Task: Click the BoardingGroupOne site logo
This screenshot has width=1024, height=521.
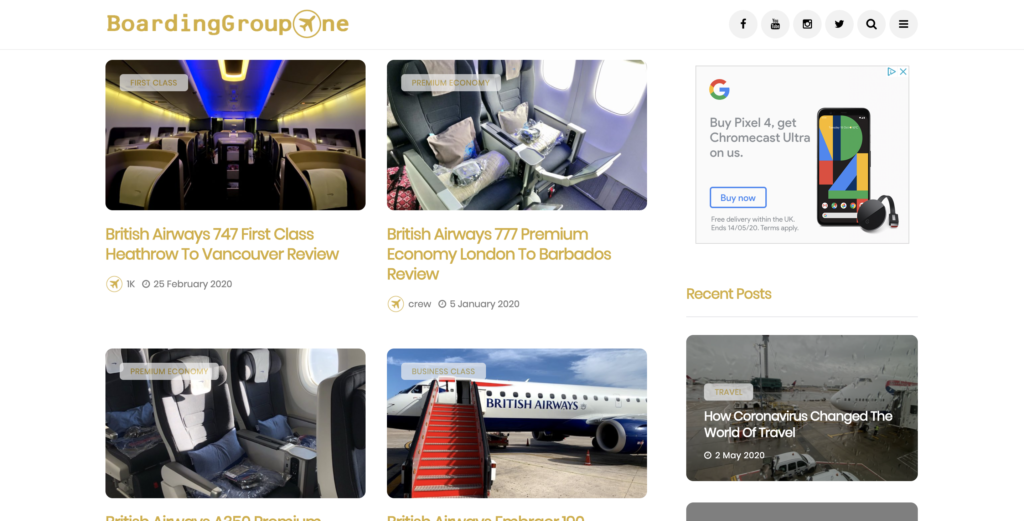Action: tap(228, 24)
